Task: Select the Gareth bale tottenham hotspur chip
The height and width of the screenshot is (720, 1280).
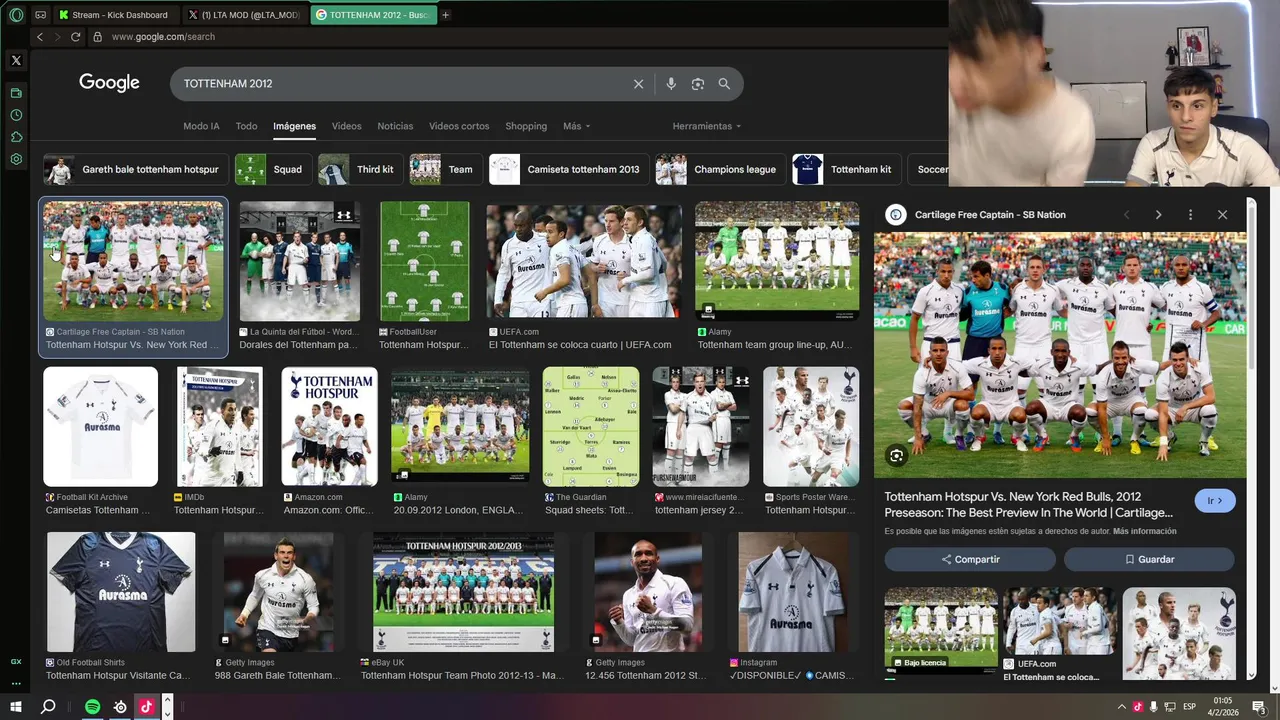Action: (x=136, y=170)
